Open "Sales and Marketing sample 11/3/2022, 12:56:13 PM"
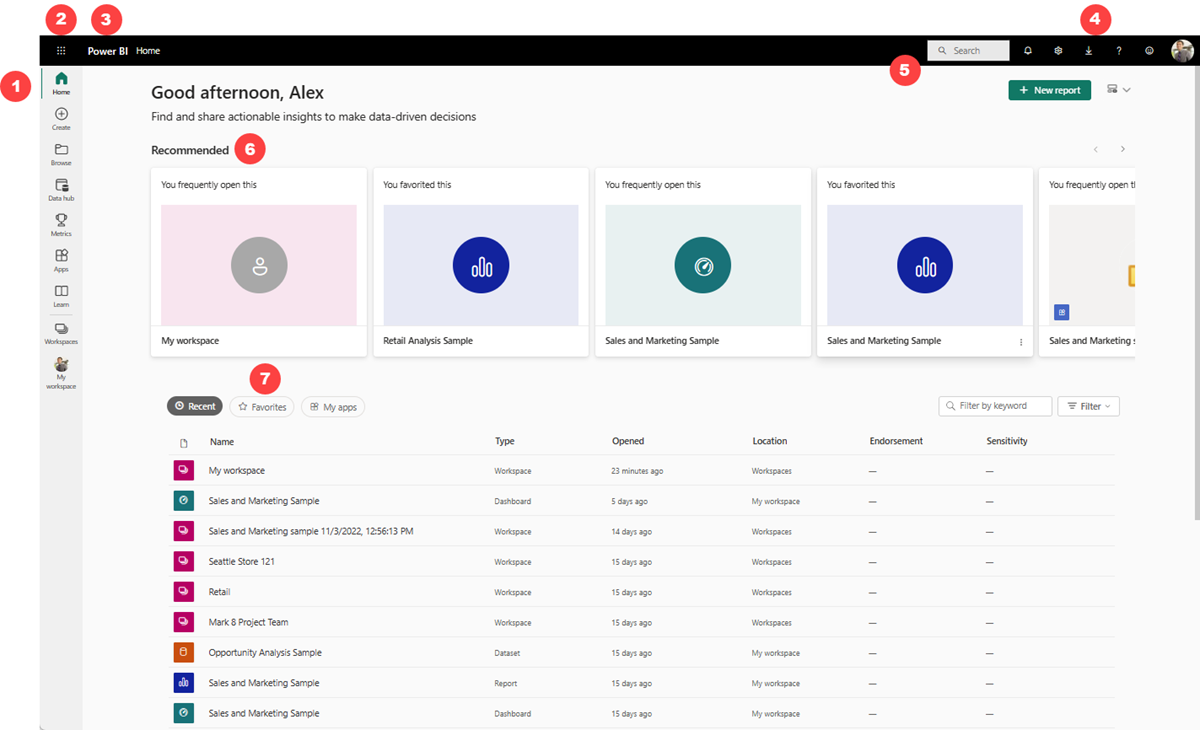1200x730 pixels. point(311,531)
